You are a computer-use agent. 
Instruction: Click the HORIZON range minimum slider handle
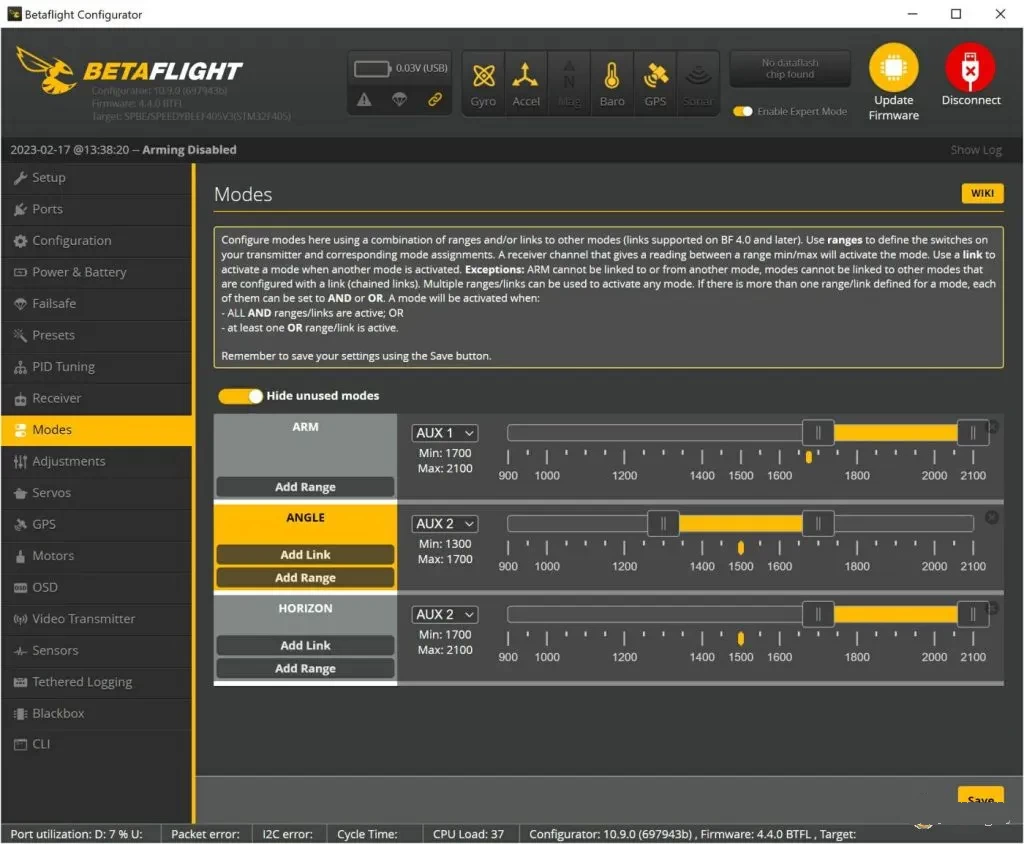pyautogui.click(x=818, y=614)
